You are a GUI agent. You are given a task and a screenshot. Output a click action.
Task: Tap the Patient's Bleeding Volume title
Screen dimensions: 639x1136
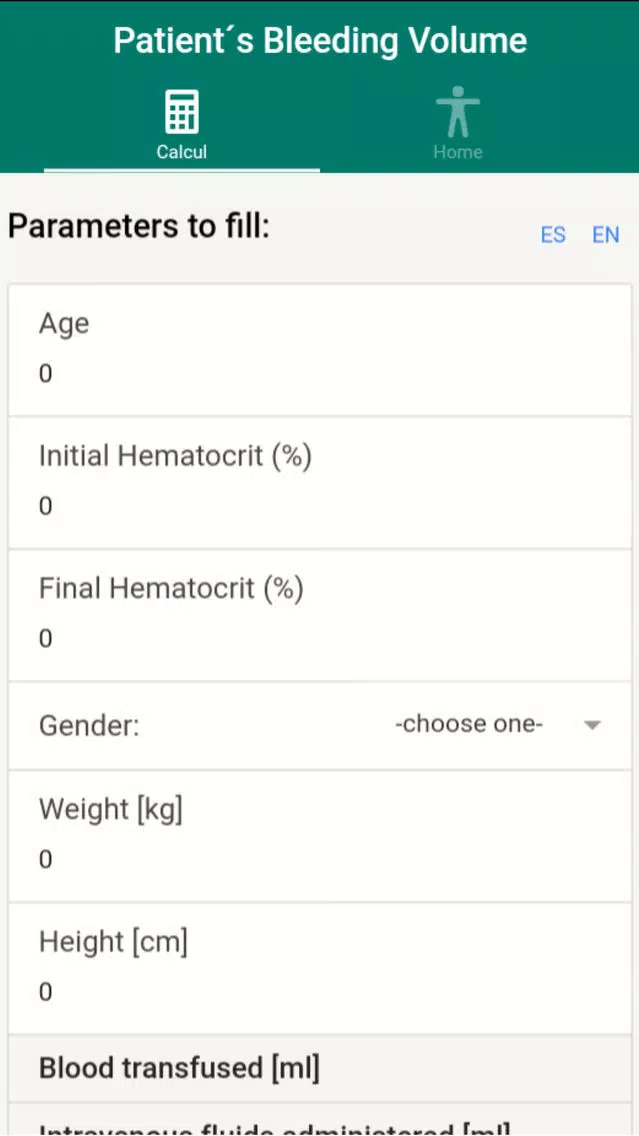(320, 41)
